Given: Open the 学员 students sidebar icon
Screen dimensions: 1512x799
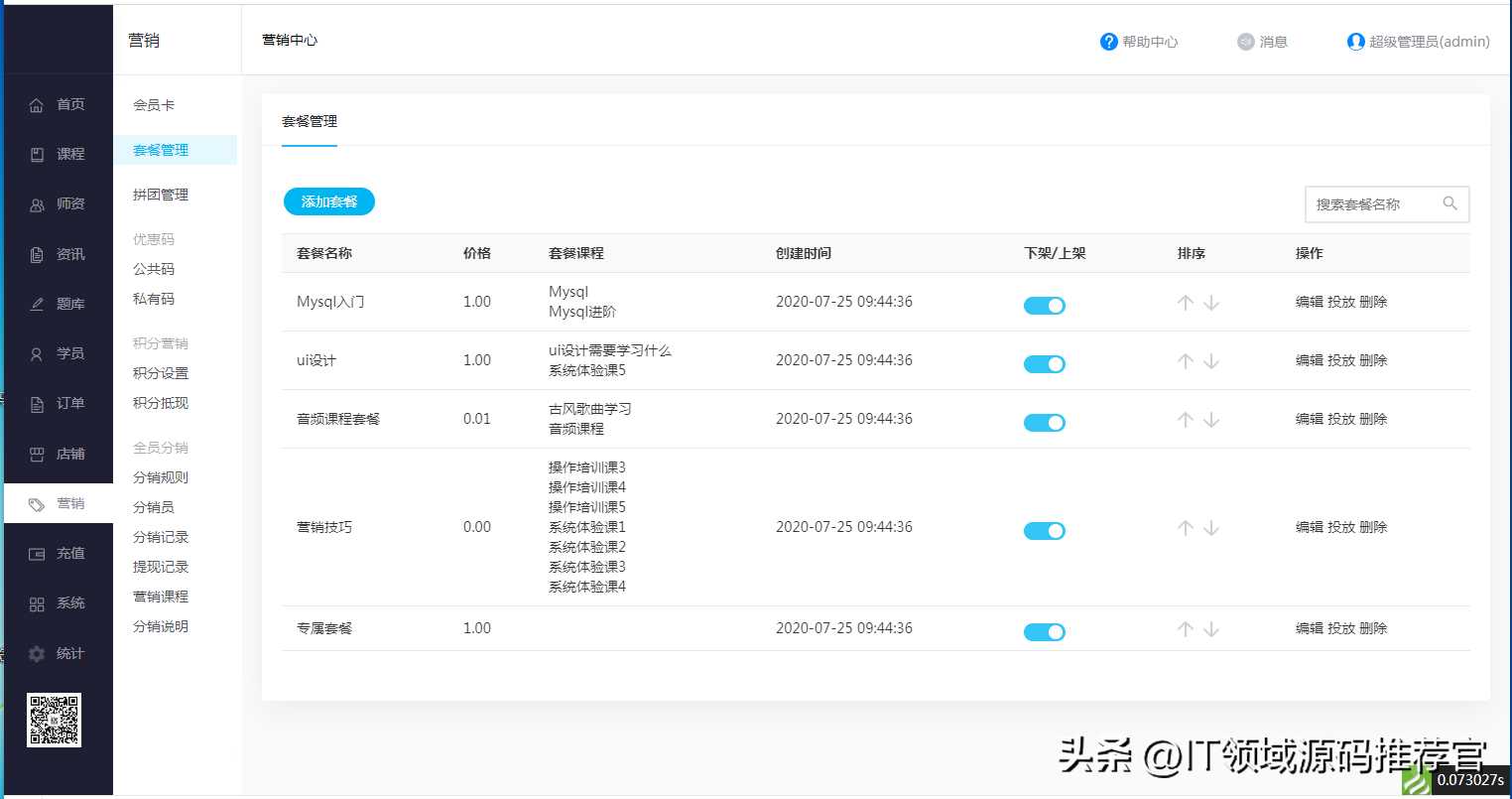Looking at the screenshot, I should [37, 354].
